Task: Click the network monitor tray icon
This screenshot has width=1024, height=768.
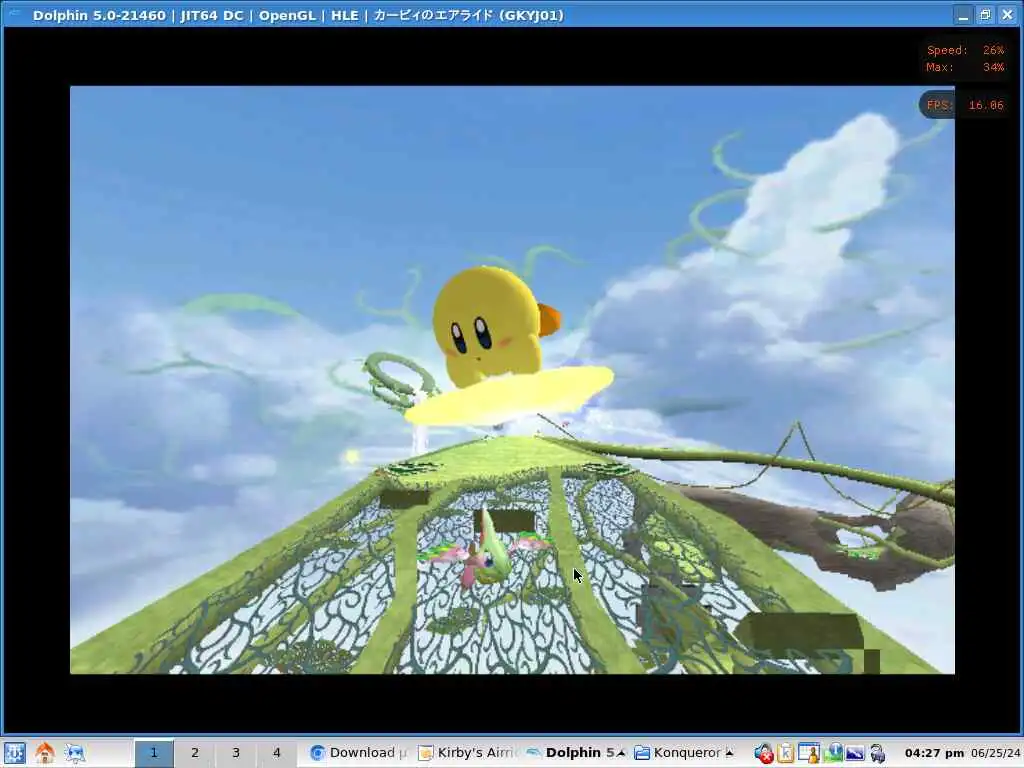Action: click(x=833, y=753)
